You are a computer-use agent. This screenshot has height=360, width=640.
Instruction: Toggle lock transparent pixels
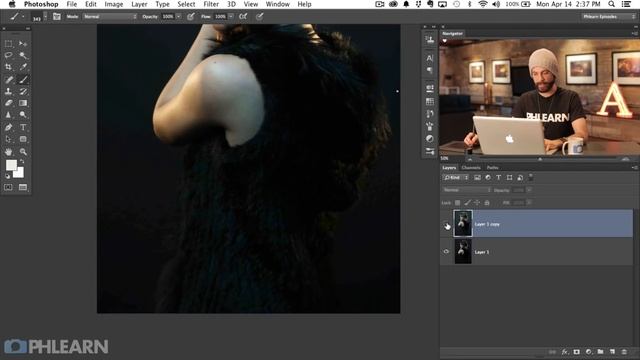coord(458,203)
